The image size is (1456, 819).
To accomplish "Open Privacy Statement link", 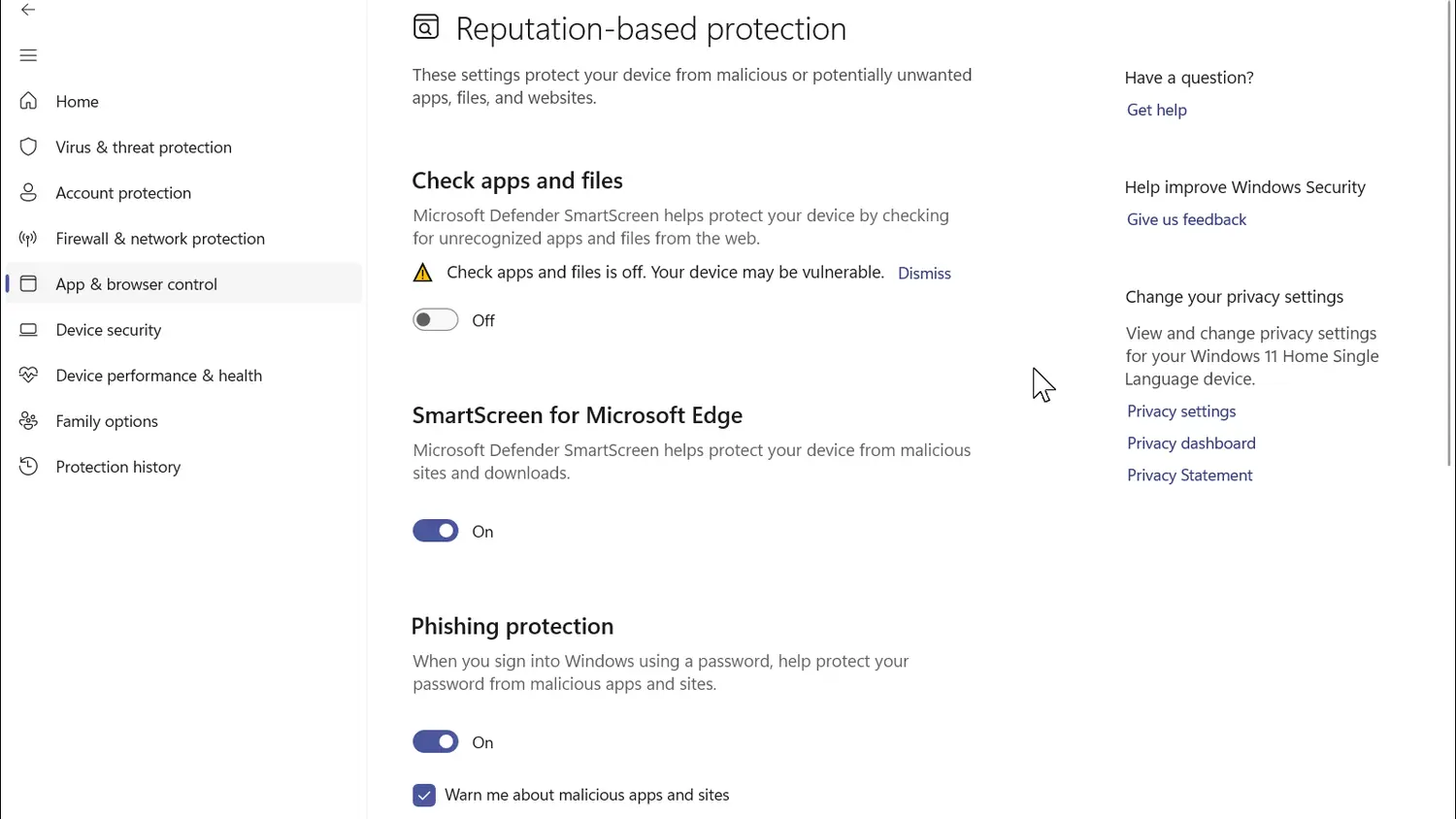I will pos(1189,475).
